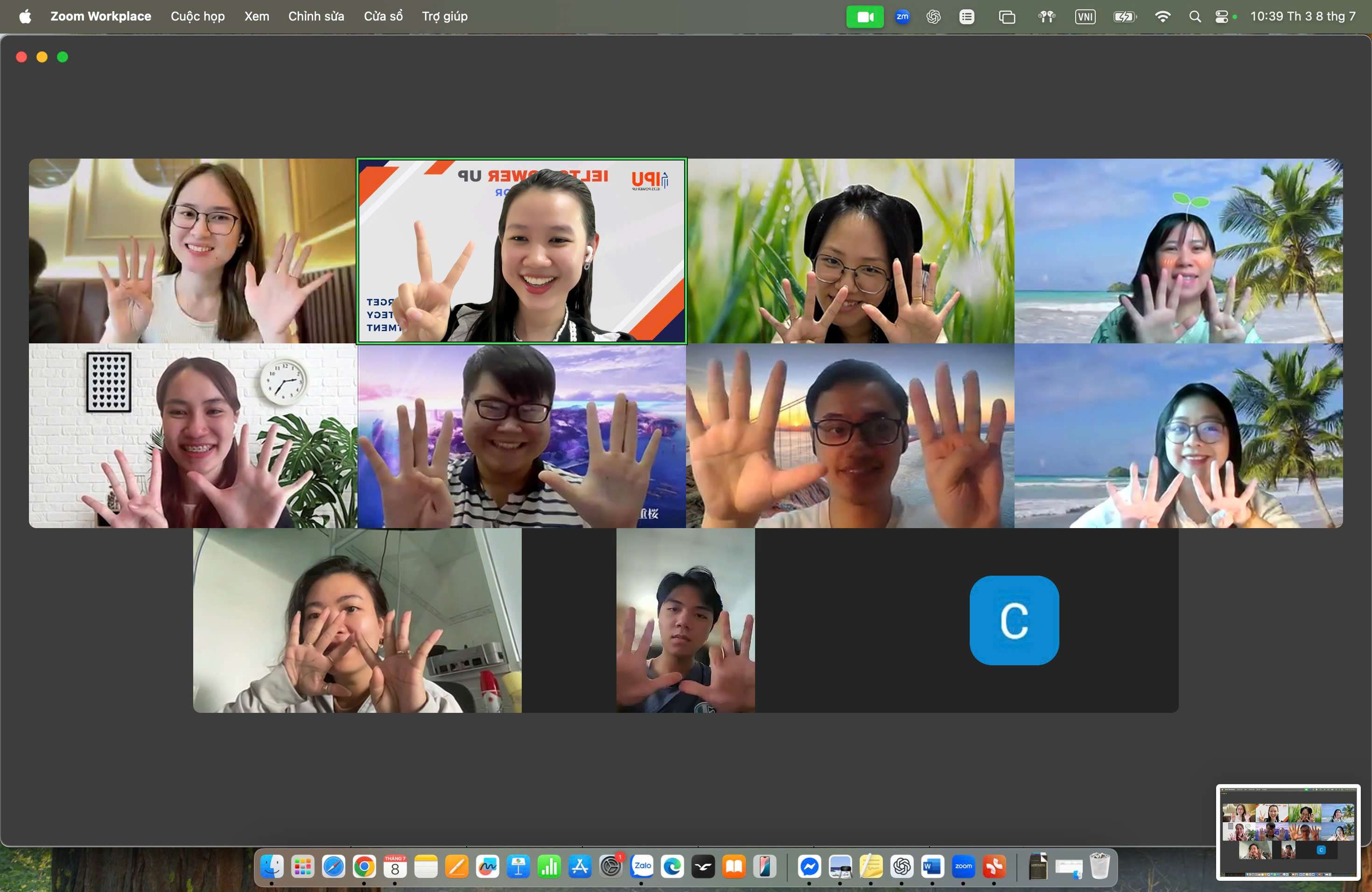Viewport: 1372px width, 892px height.
Task: Open Spotlight search
Action: click(1195, 17)
